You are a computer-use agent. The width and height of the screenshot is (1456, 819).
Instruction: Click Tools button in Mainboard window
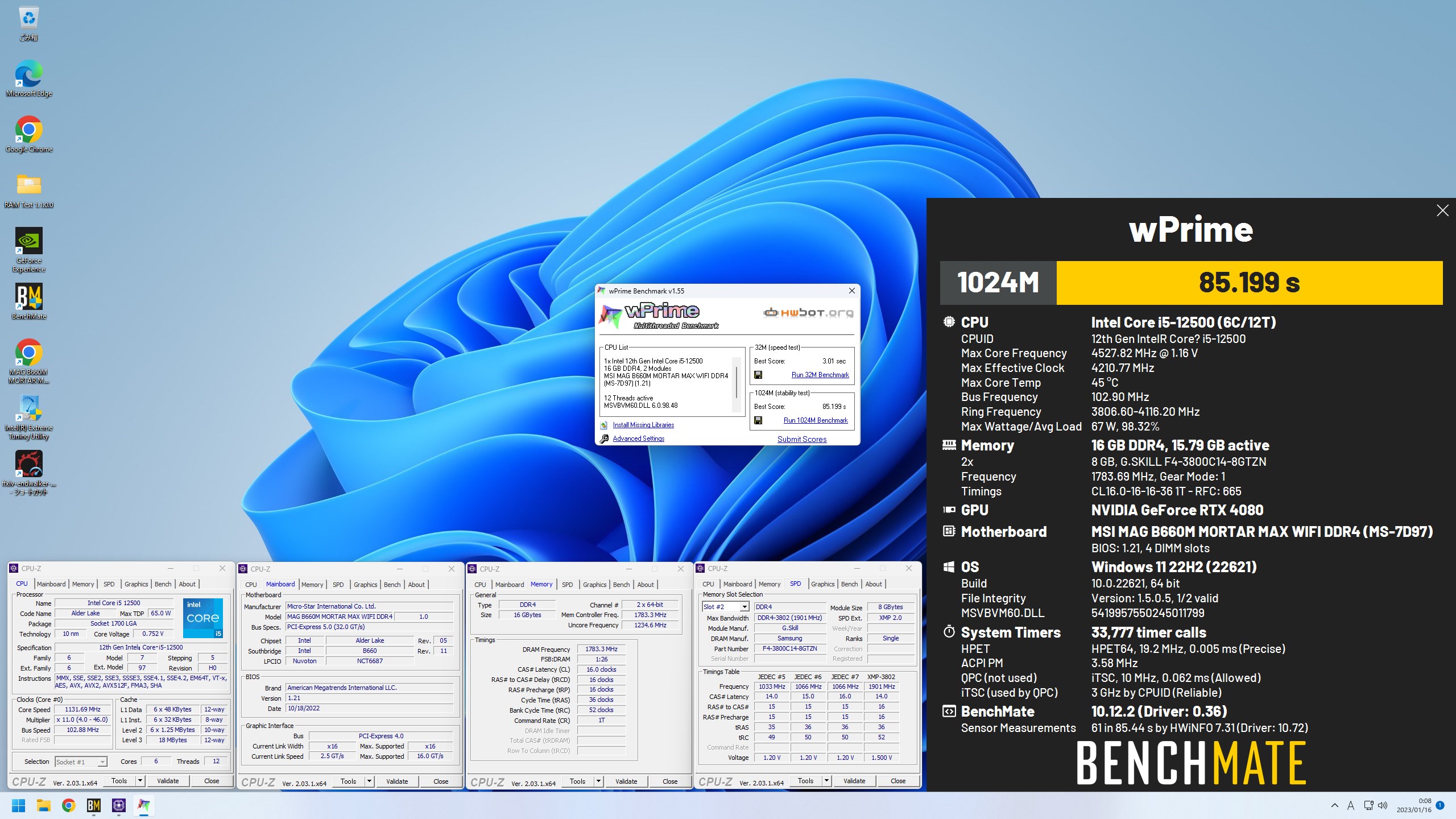point(348,781)
